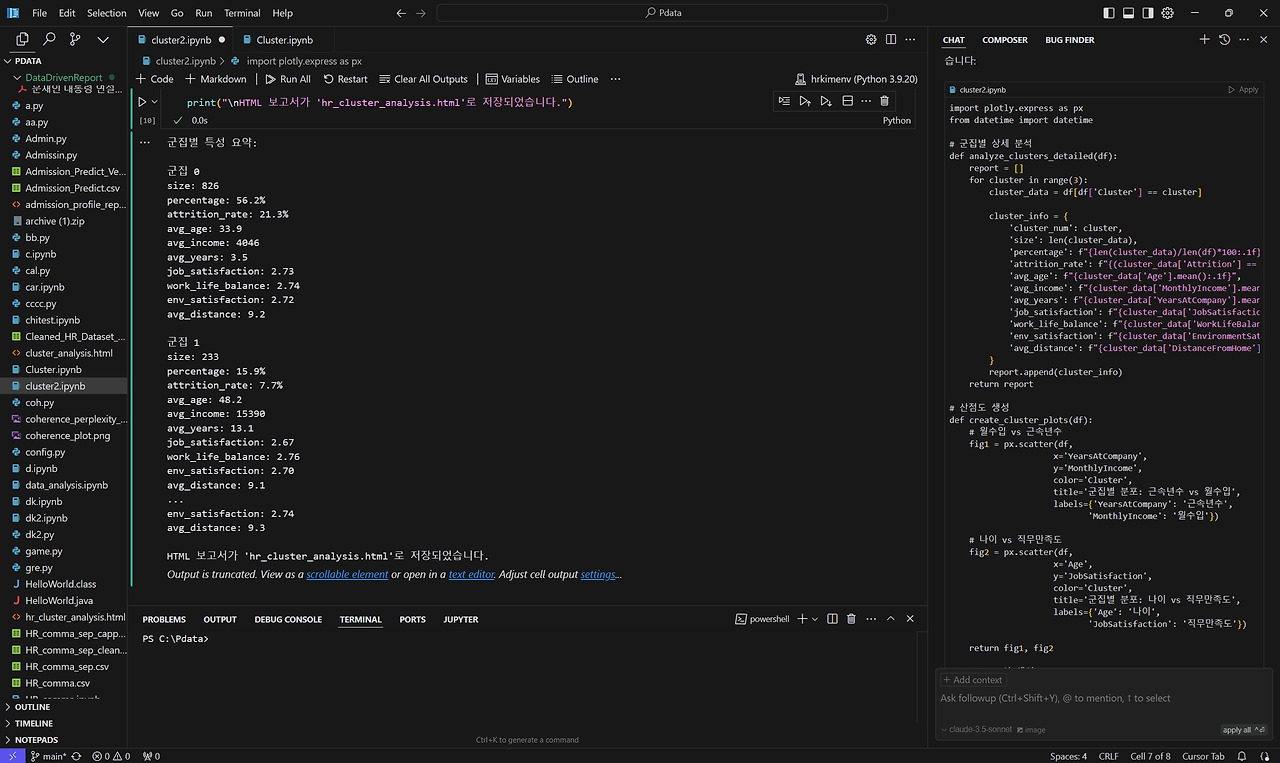Open the Source Control view icon
Viewport: 1280px width, 763px height.
tap(76, 39)
